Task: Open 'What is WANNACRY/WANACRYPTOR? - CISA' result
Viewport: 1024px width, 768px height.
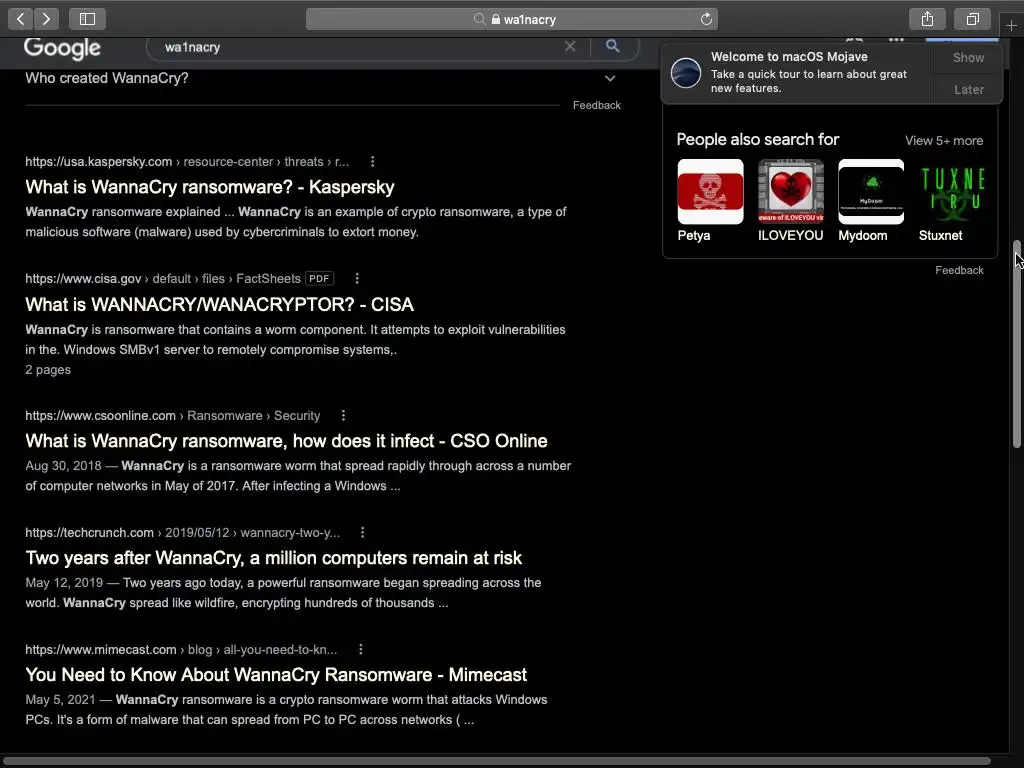Action: coord(219,304)
